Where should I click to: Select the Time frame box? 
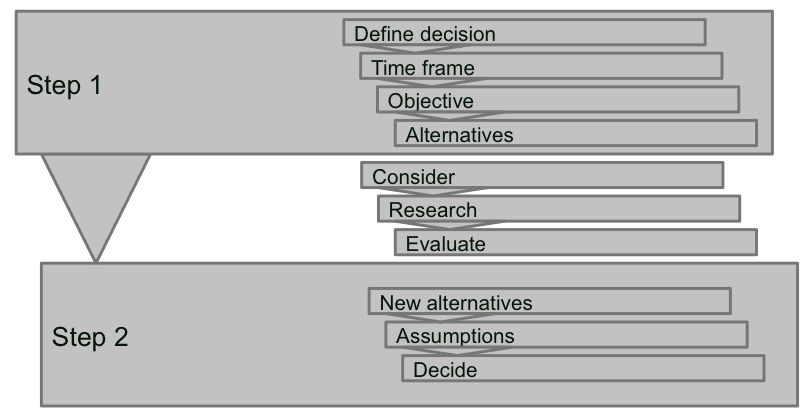pyautogui.click(x=541, y=67)
